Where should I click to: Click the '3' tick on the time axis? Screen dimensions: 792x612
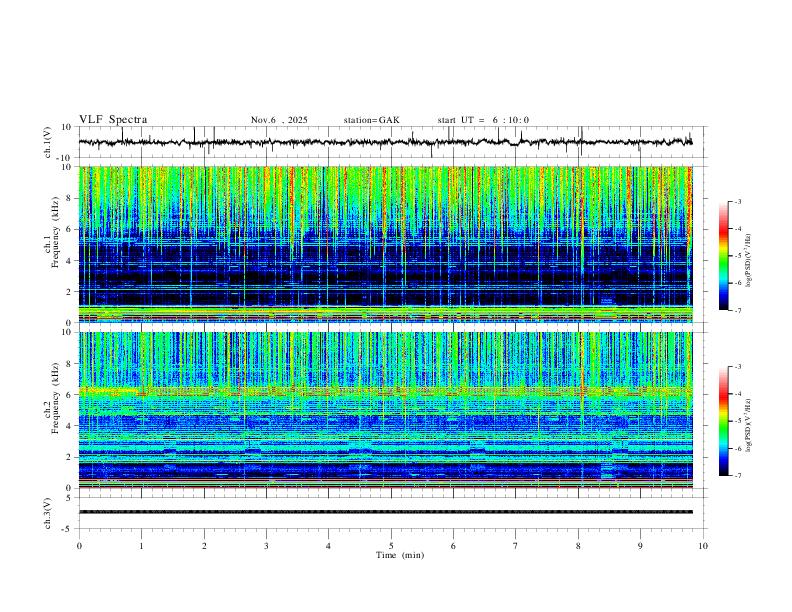[x=266, y=546]
